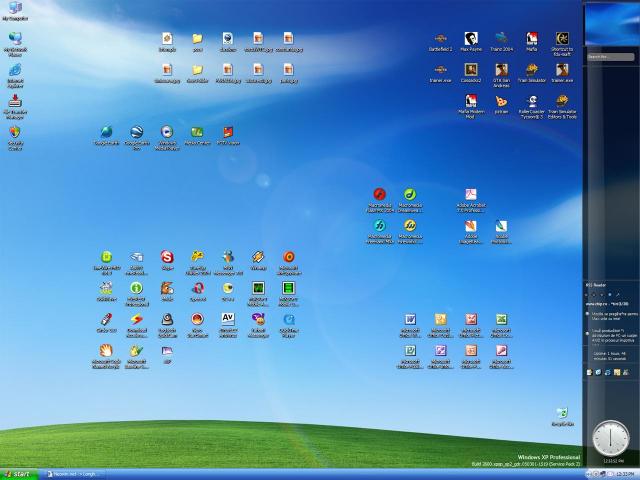The image size is (640, 480).
Task: Start GTA San Andreas shortcut
Action: (501, 76)
